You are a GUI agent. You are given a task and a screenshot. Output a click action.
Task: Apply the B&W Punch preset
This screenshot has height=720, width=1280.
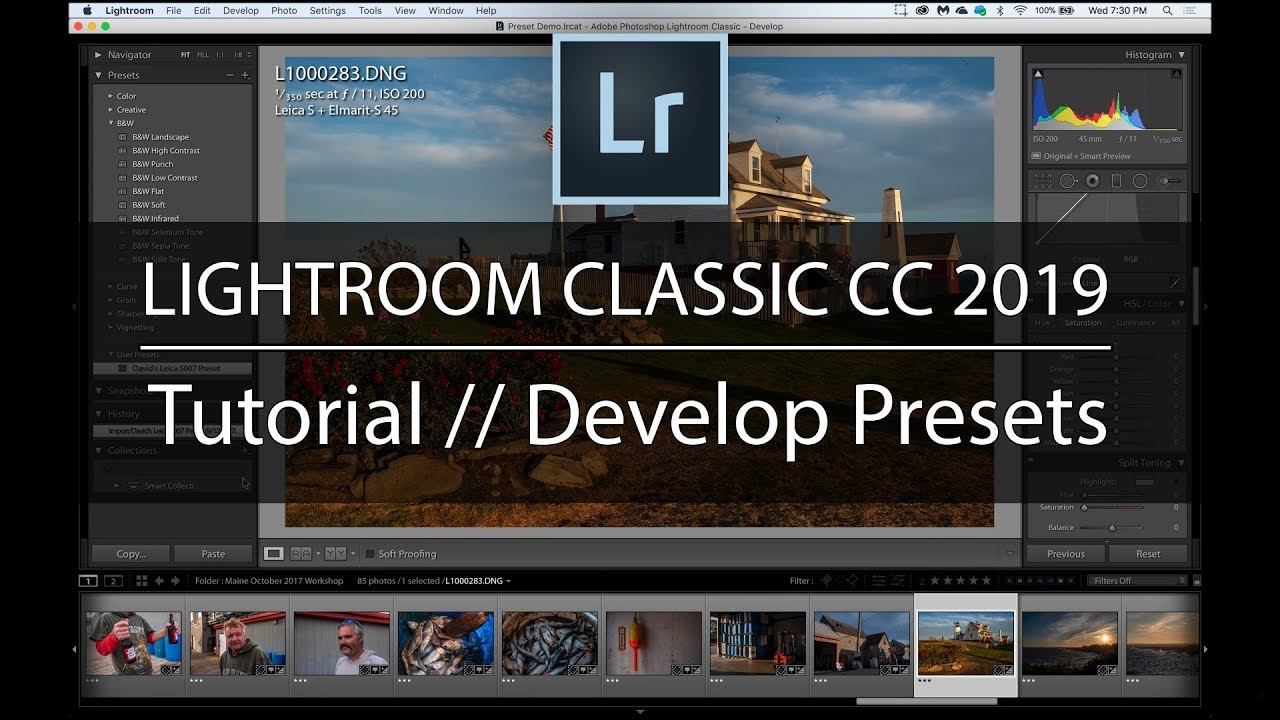click(153, 164)
